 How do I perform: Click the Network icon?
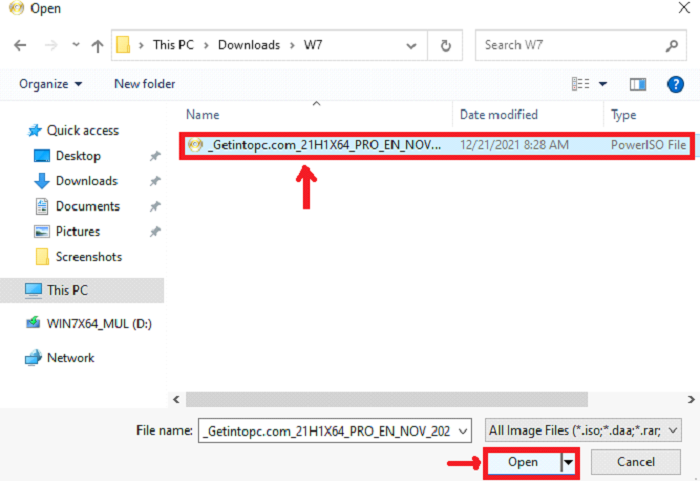[x=33, y=357]
